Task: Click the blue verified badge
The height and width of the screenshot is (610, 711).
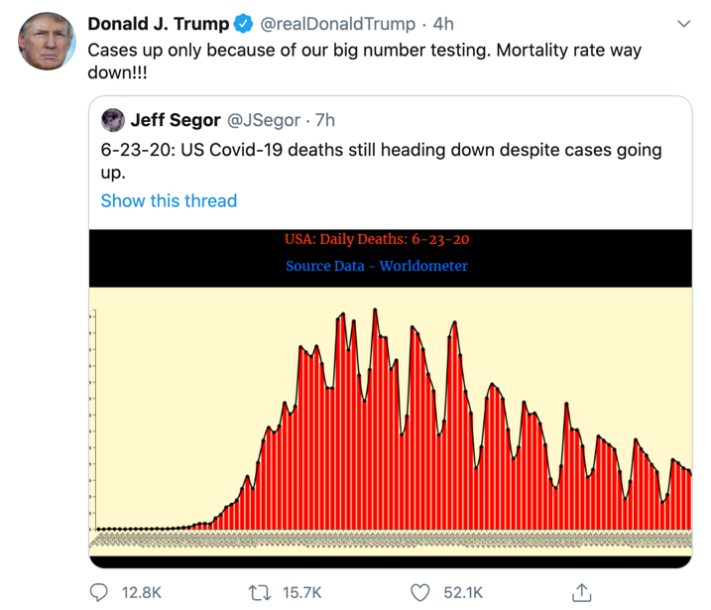Action: [x=242, y=23]
